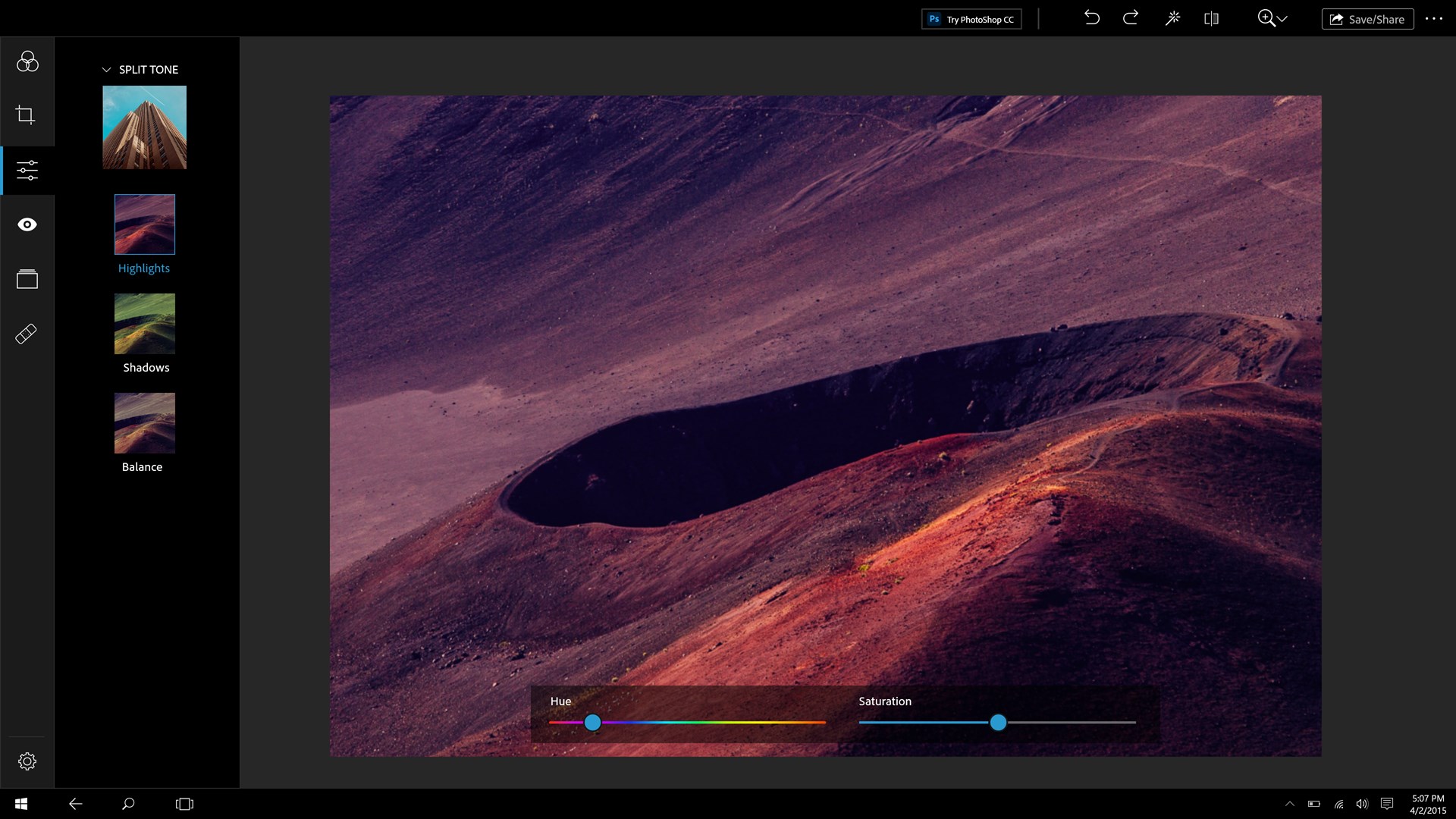Select the crop tool icon
This screenshot has height=819, width=1456.
click(x=26, y=115)
